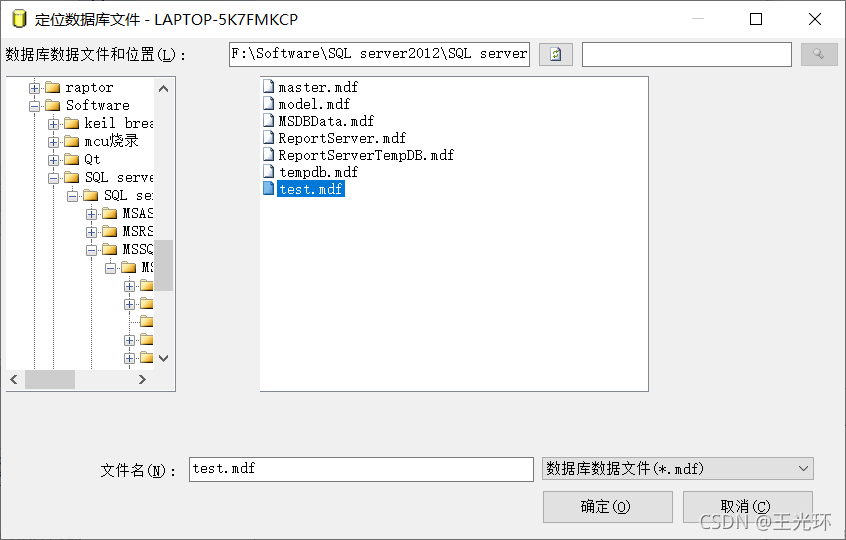
Task: Open the 数据库数据文件(*.mdf) file type dropdown
Action: (x=678, y=469)
